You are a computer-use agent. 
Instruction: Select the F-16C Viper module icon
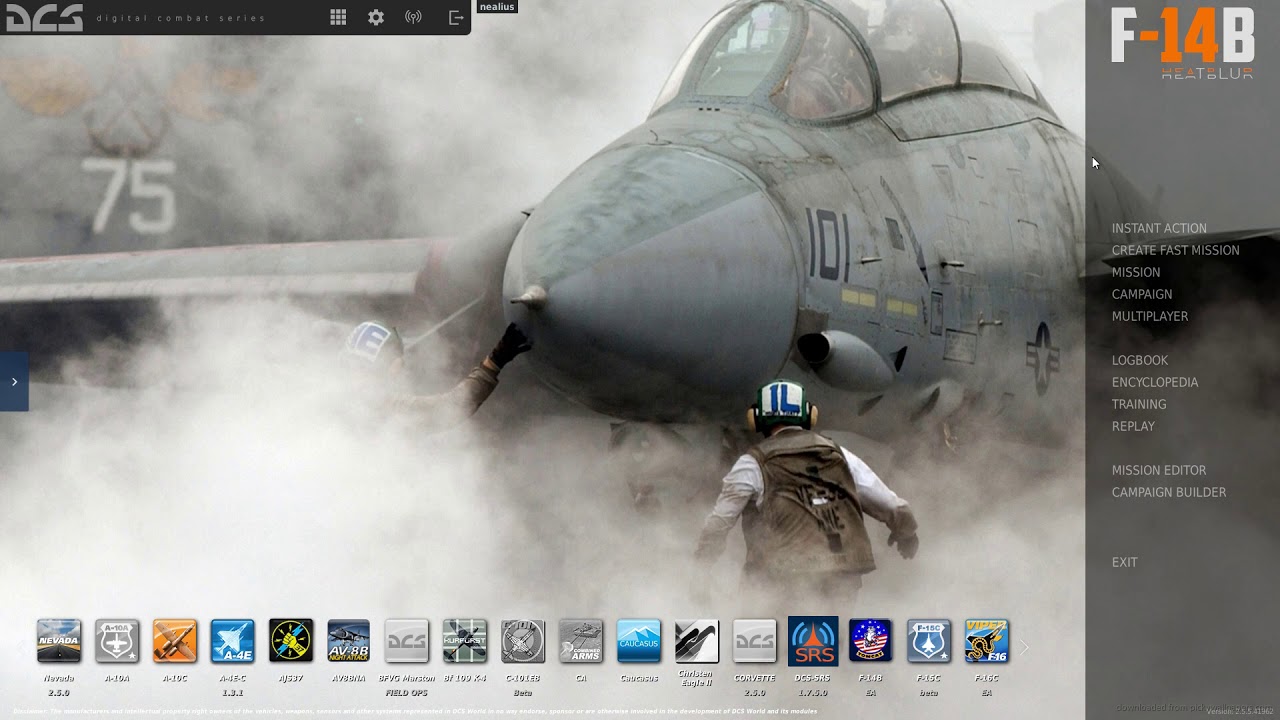pyautogui.click(x=987, y=641)
